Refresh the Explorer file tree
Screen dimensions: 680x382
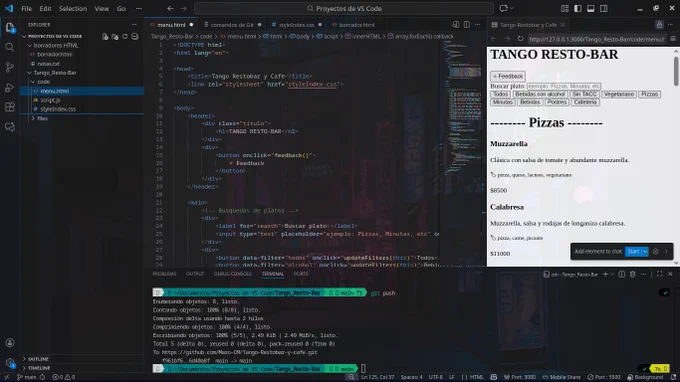125,36
